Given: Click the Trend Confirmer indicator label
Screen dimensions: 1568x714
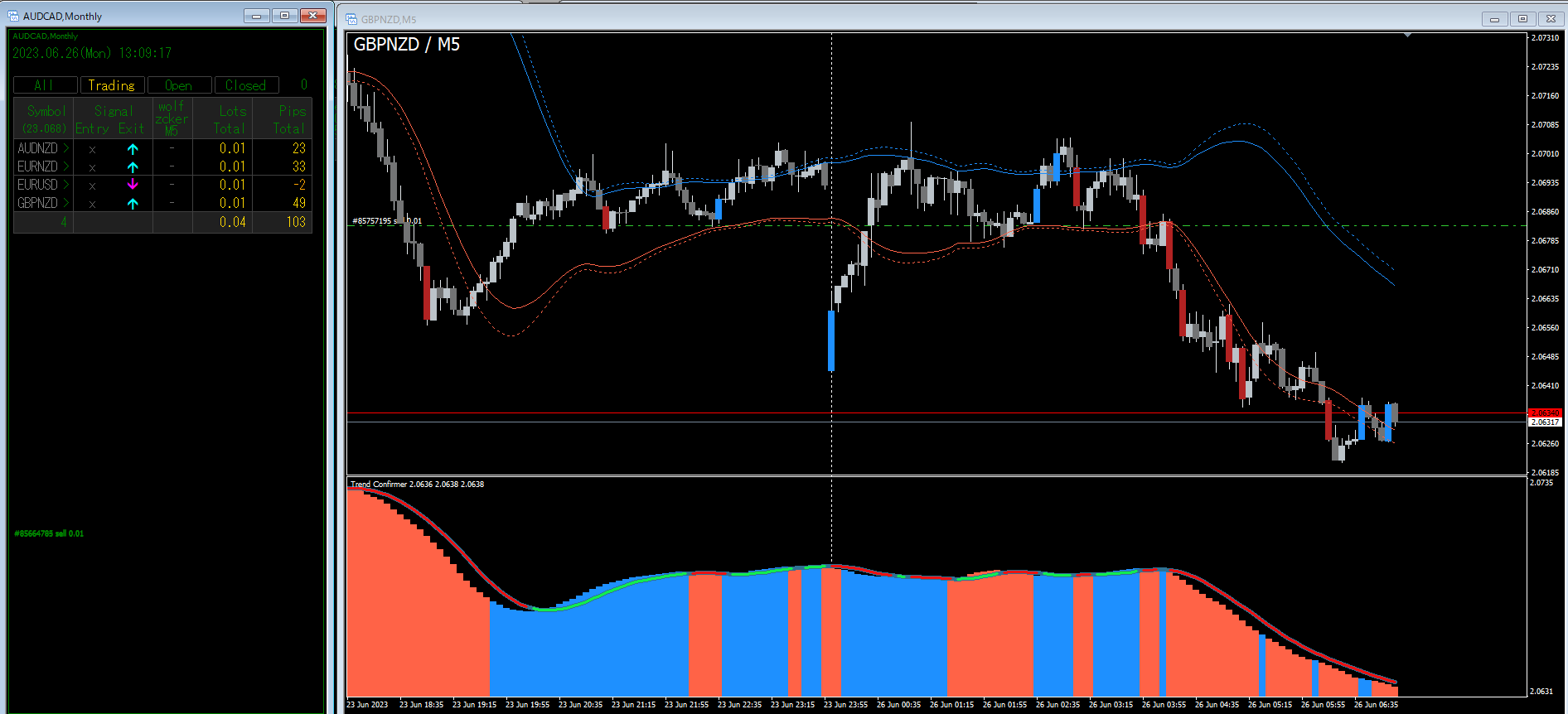Looking at the screenshot, I should (x=417, y=485).
